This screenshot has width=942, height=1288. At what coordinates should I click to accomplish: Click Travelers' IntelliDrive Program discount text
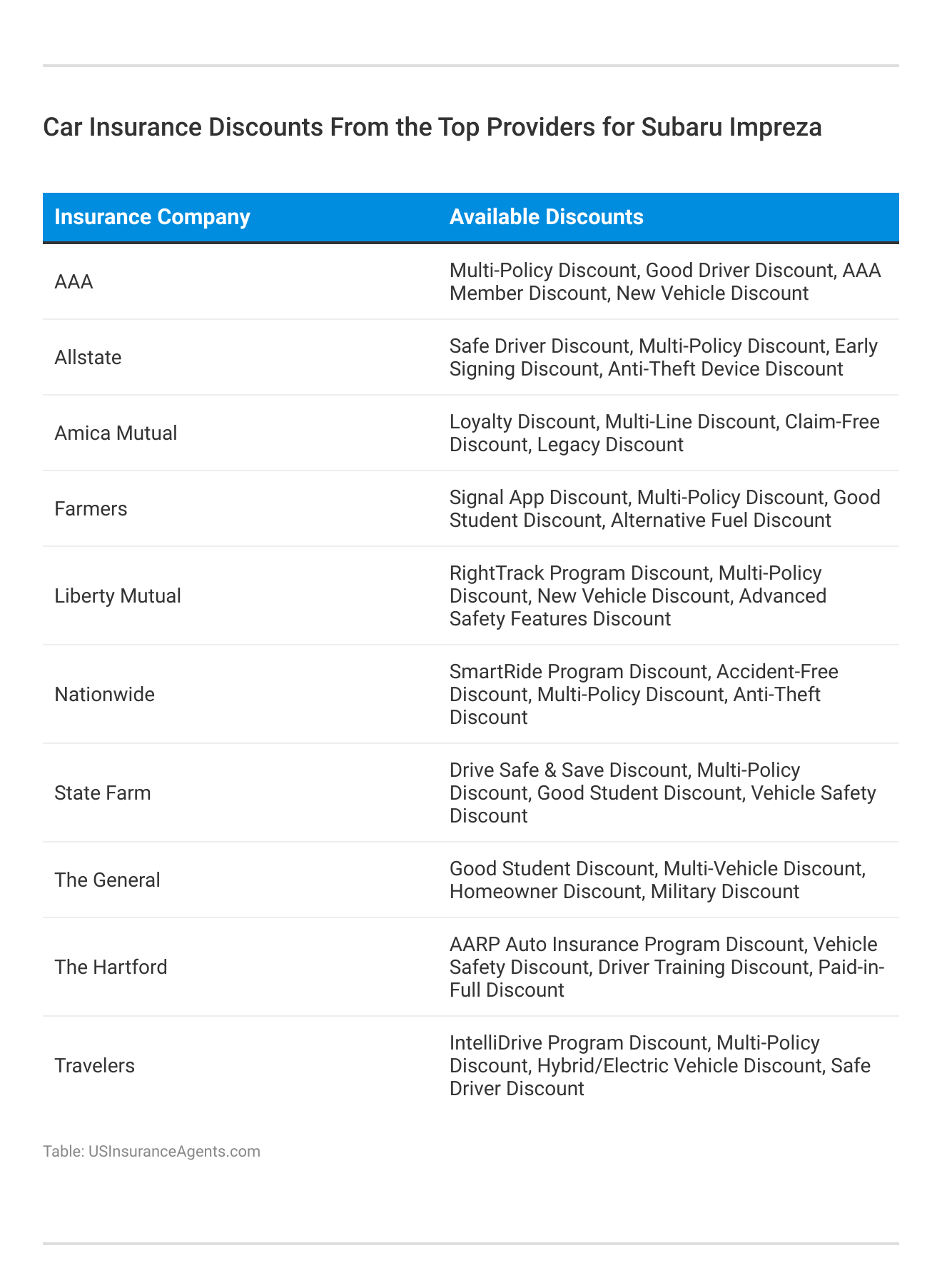coord(579,1043)
